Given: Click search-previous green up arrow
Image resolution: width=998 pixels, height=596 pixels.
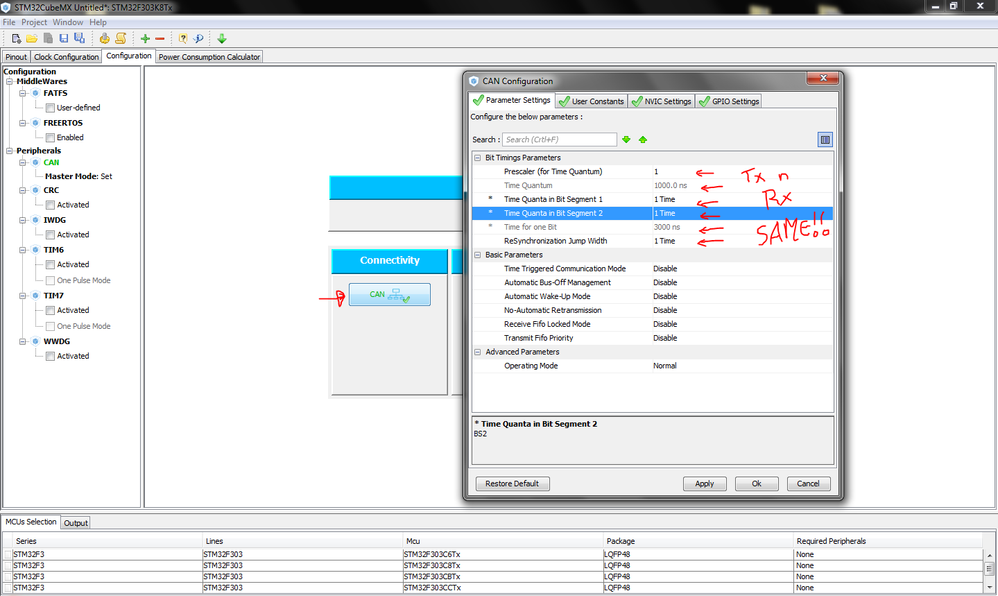Looking at the screenshot, I should coord(643,139).
